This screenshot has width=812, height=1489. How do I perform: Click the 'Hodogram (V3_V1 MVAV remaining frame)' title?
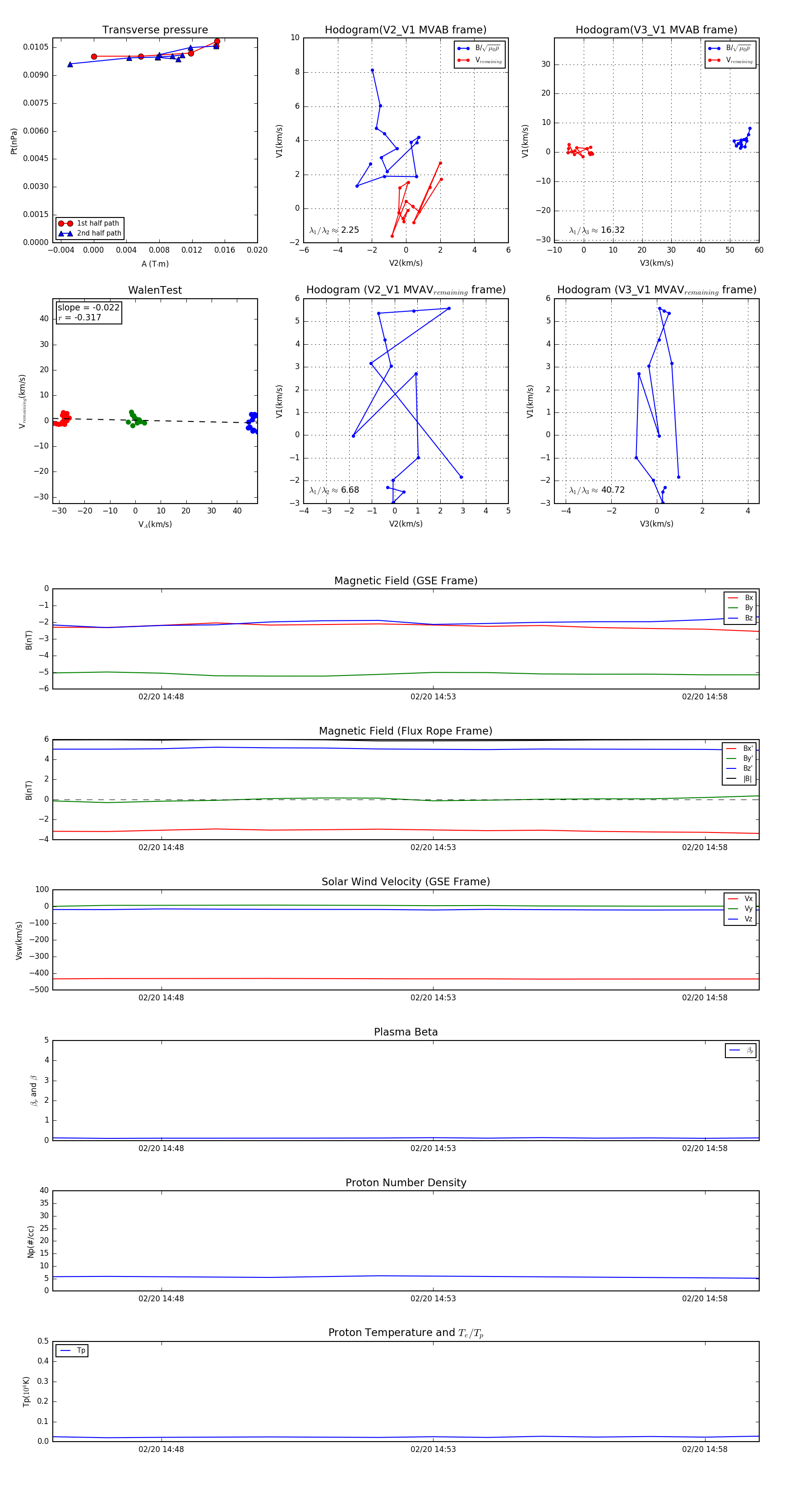click(656, 290)
